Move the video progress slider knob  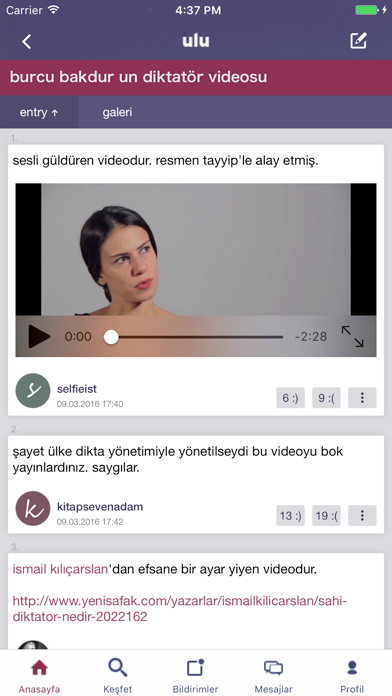point(111,337)
